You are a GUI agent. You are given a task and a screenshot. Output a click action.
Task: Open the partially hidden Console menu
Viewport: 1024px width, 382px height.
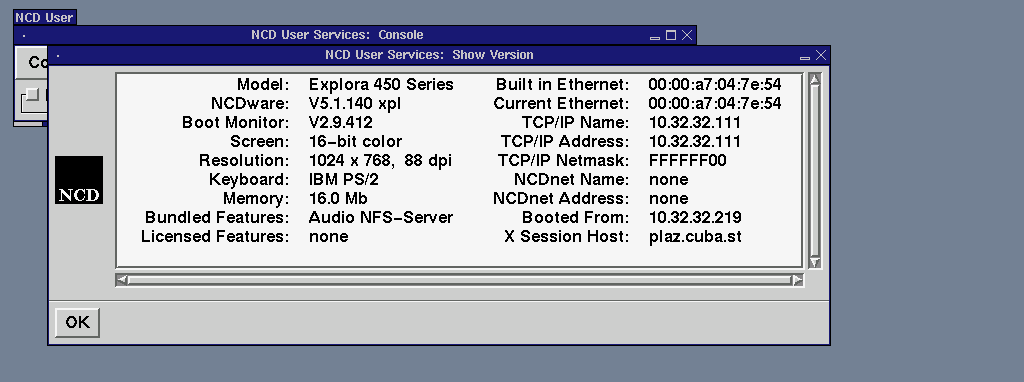(x=31, y=63)
